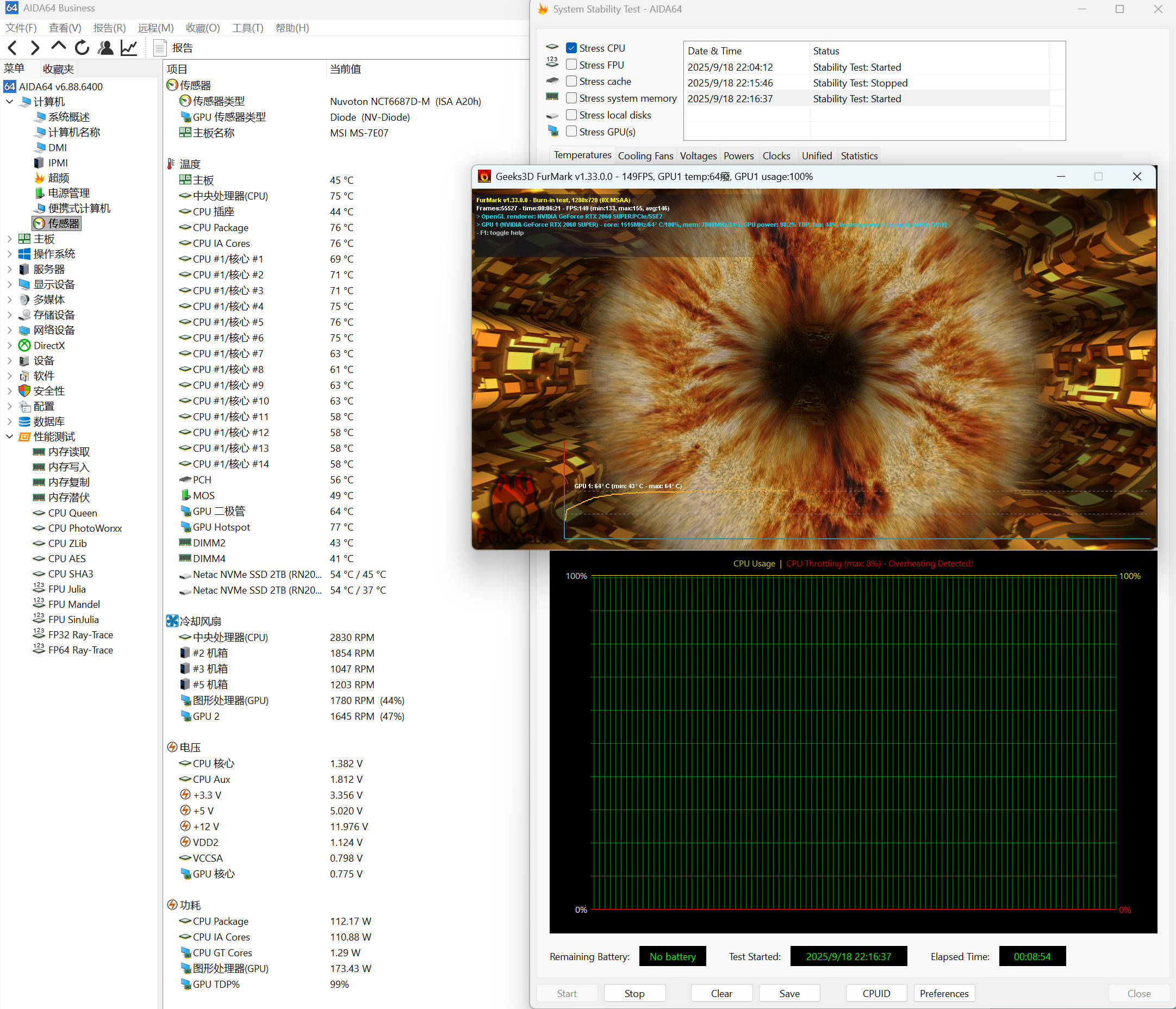Click the refresh toolbar icon

(82, 48)
